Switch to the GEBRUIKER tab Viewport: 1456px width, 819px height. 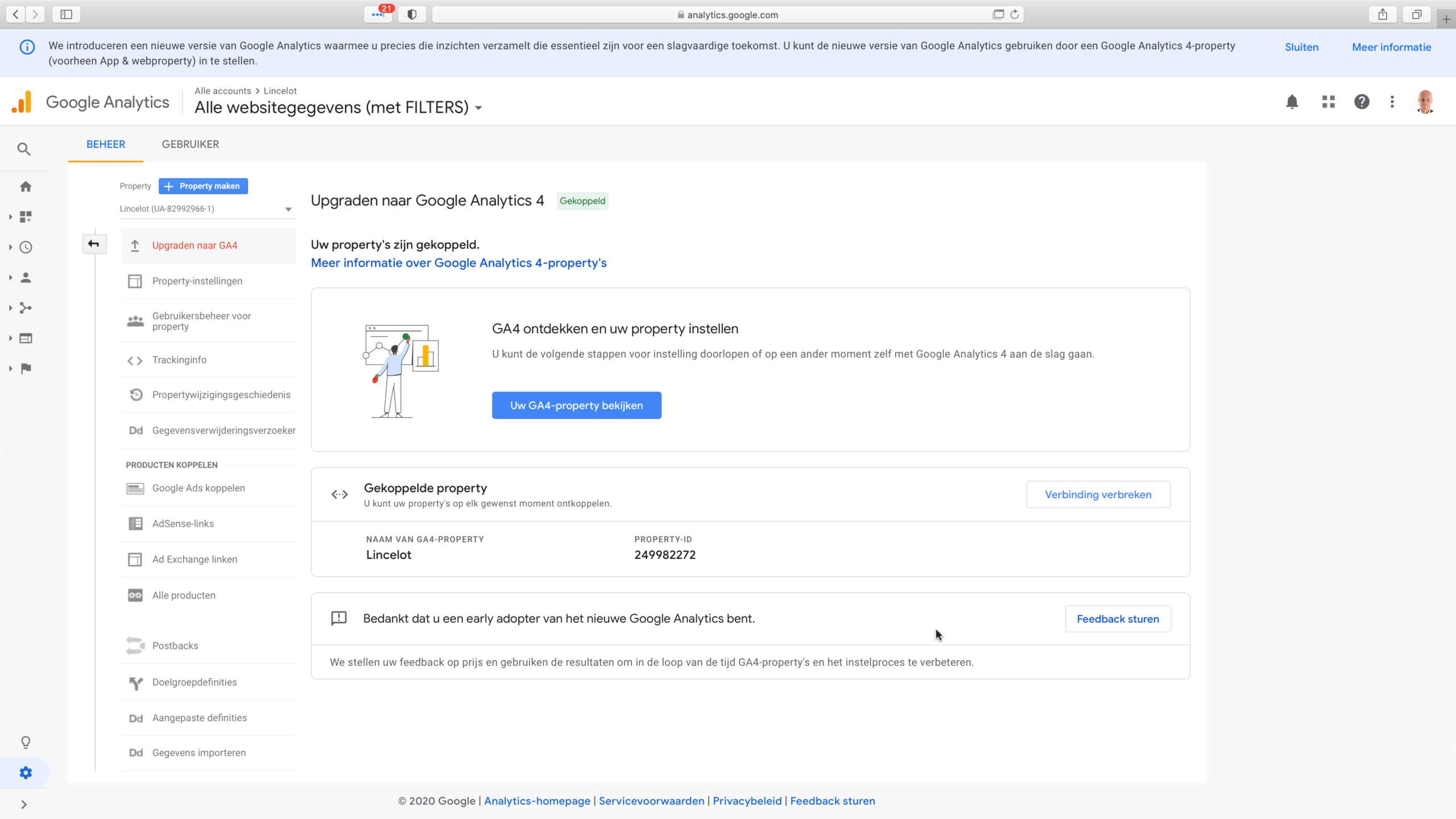coord(191,144)
